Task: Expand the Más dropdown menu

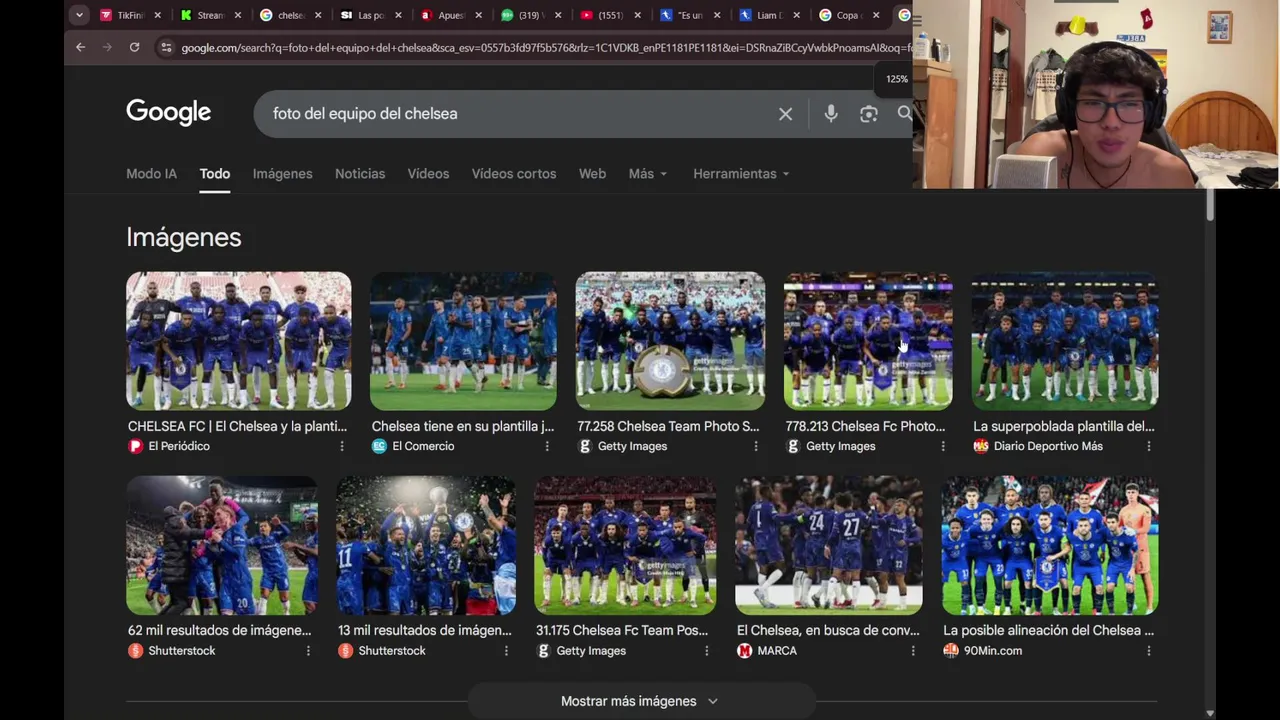Action: click(x=648, y=174)
